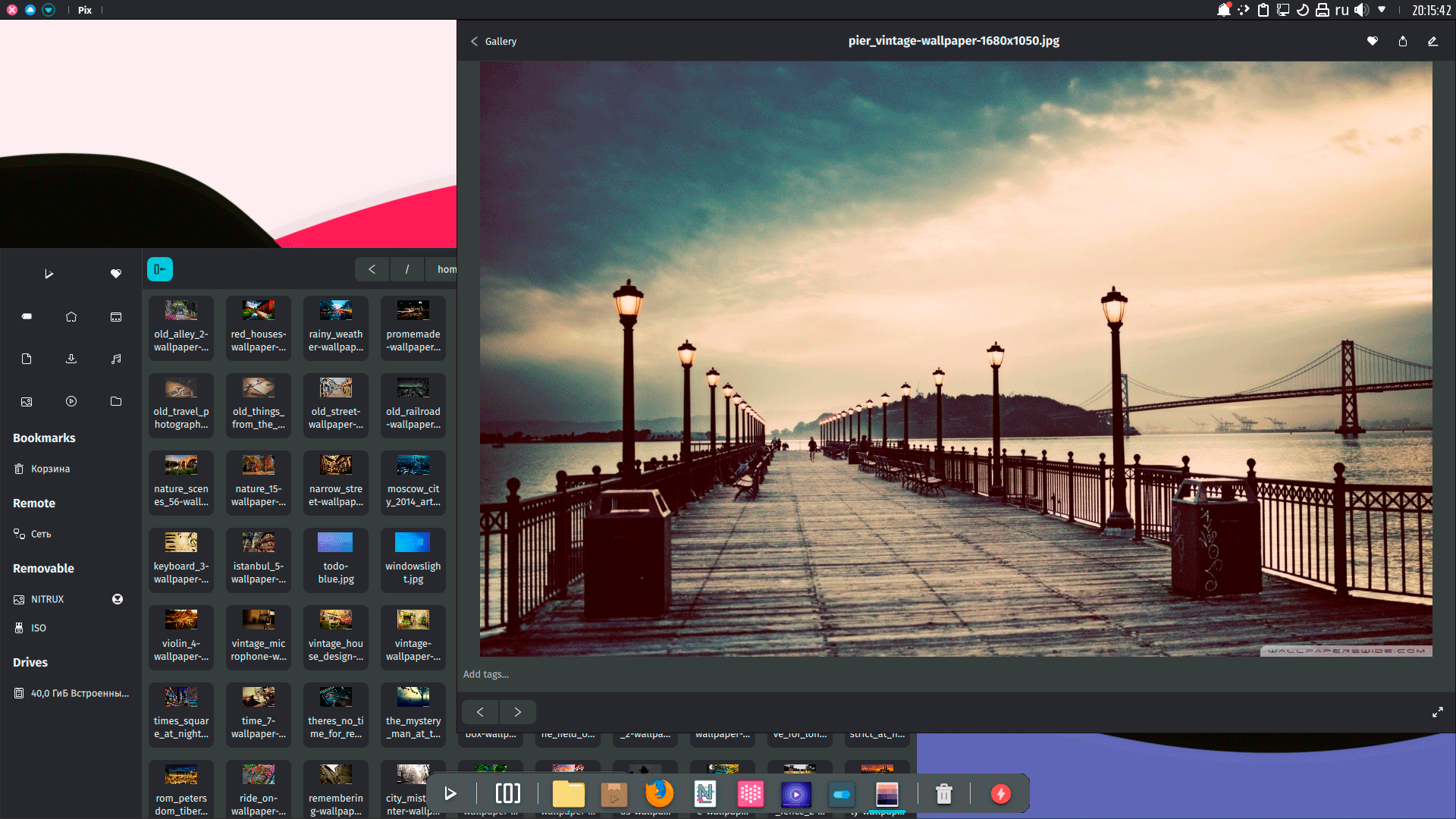Click the Add tags field
The image size is (1456, 819).
(x=486, y=674)
